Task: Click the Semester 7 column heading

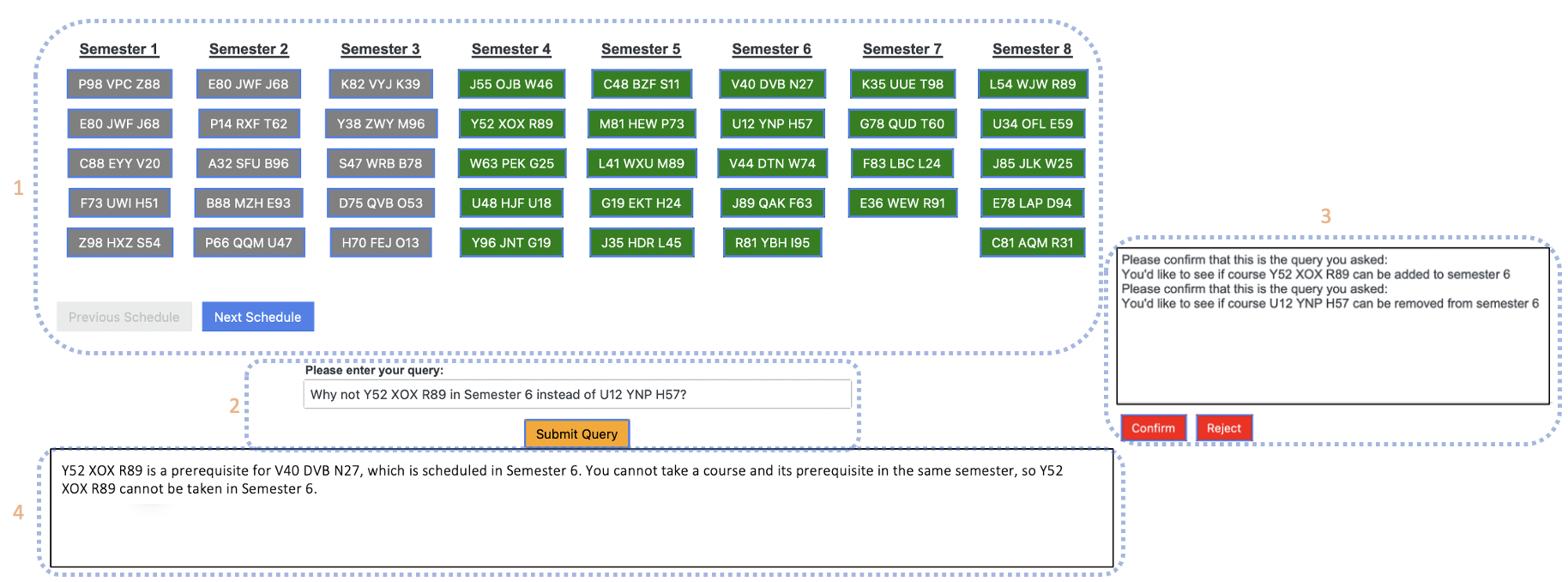Action: pyautogui.click(x=902, y=49)
